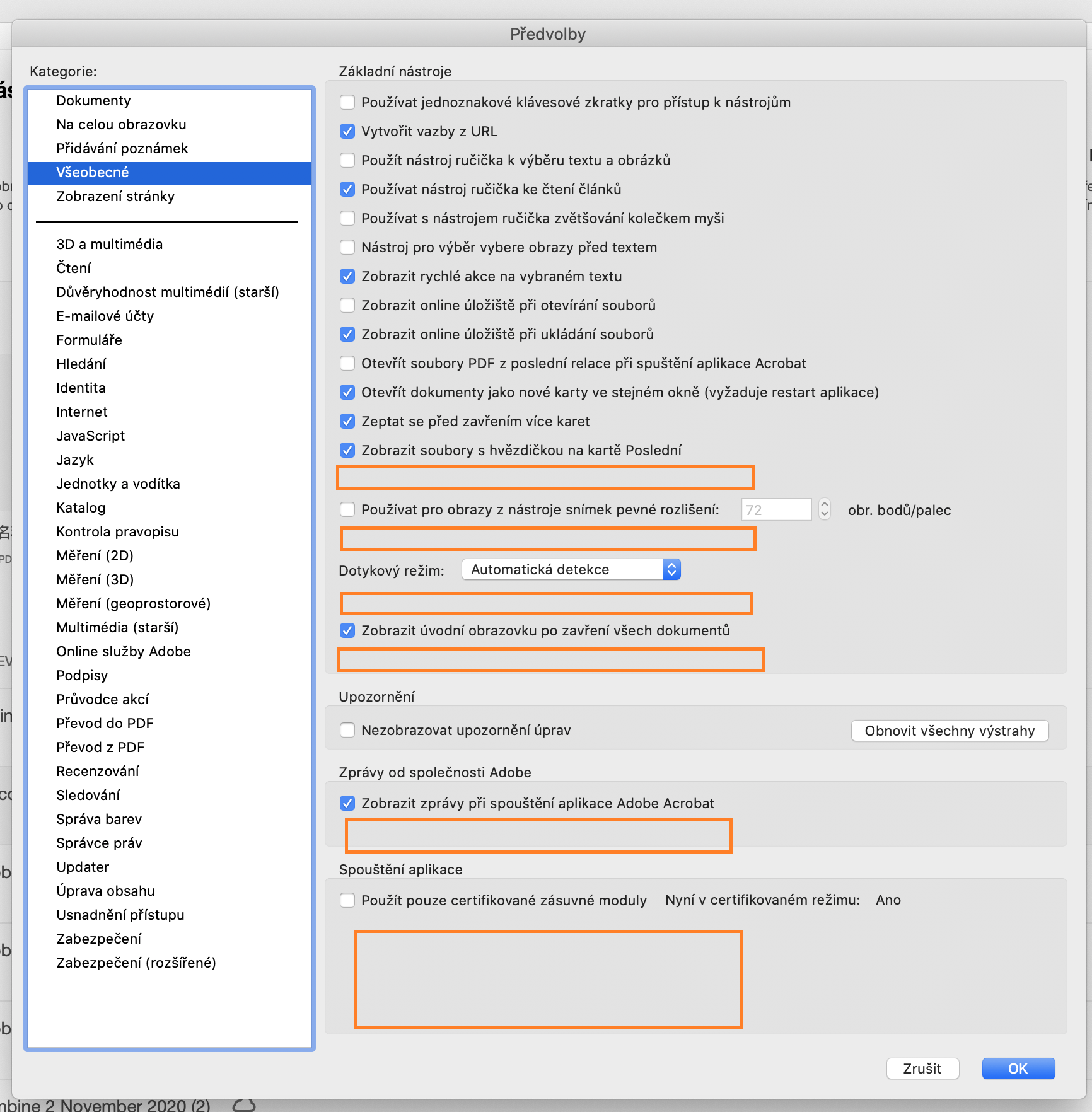1092x1112 pixels.
Task: Click the resolution field showing 72
Action: [776, 509]
